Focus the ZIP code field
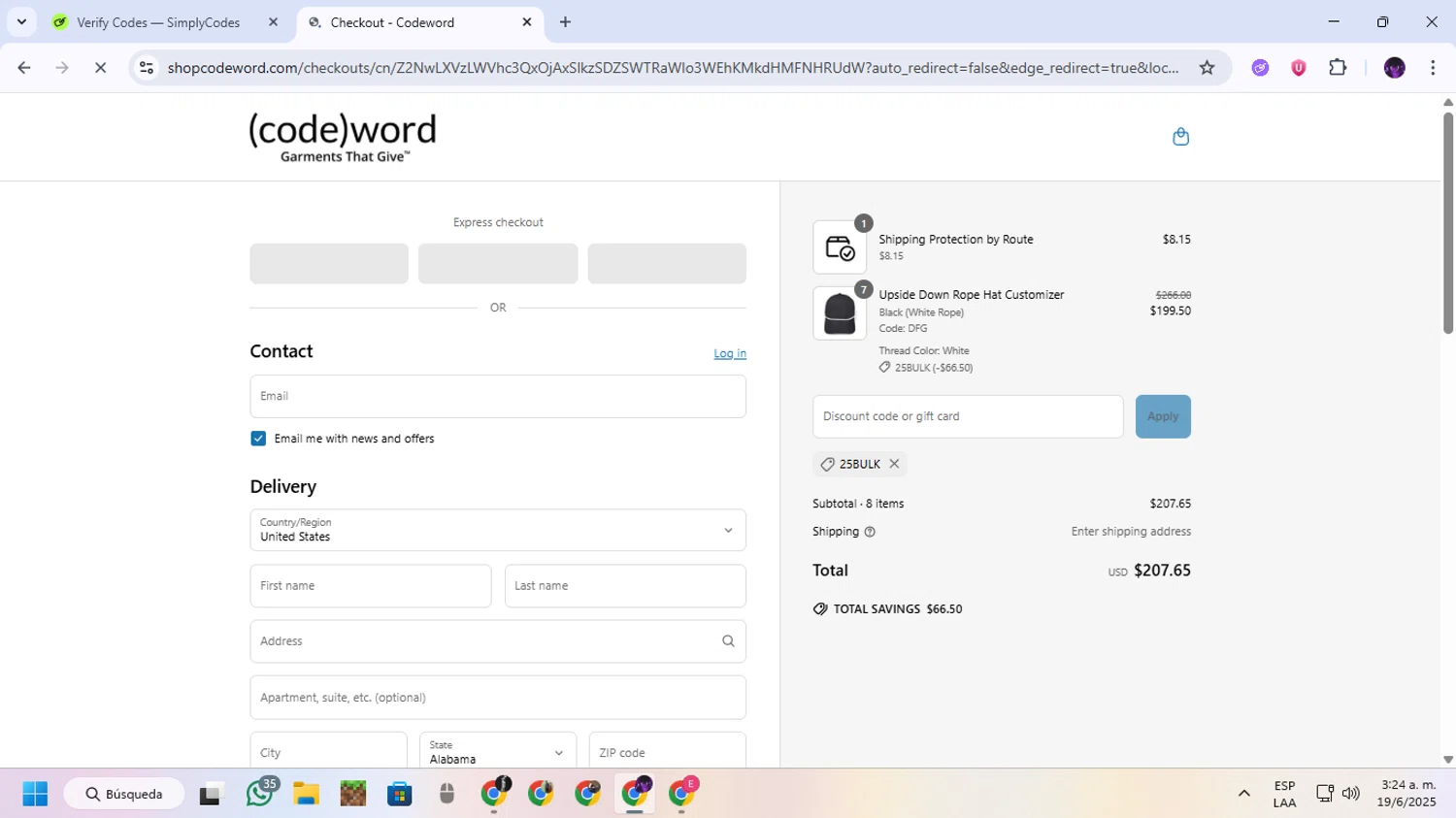 (x=668, y=752)
